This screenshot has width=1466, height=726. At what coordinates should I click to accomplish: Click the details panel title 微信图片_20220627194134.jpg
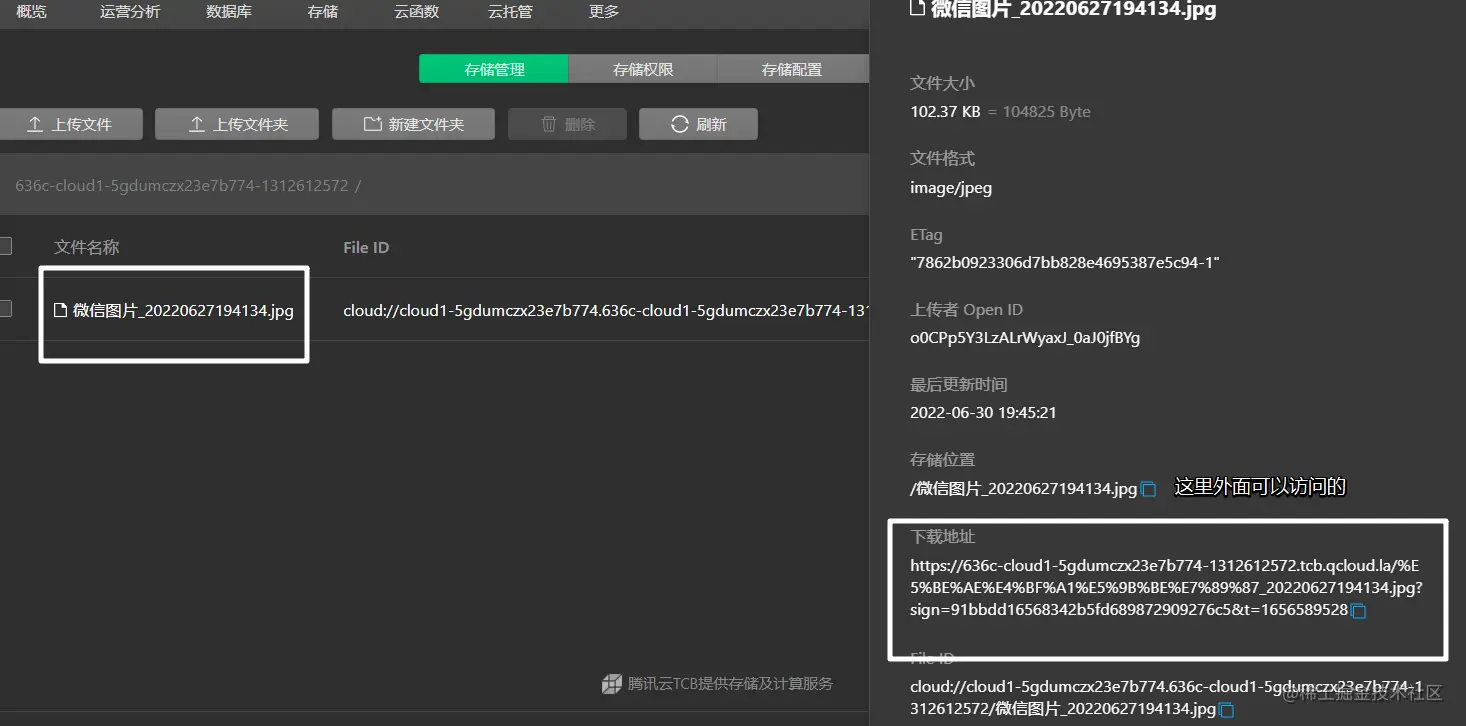1074,10
